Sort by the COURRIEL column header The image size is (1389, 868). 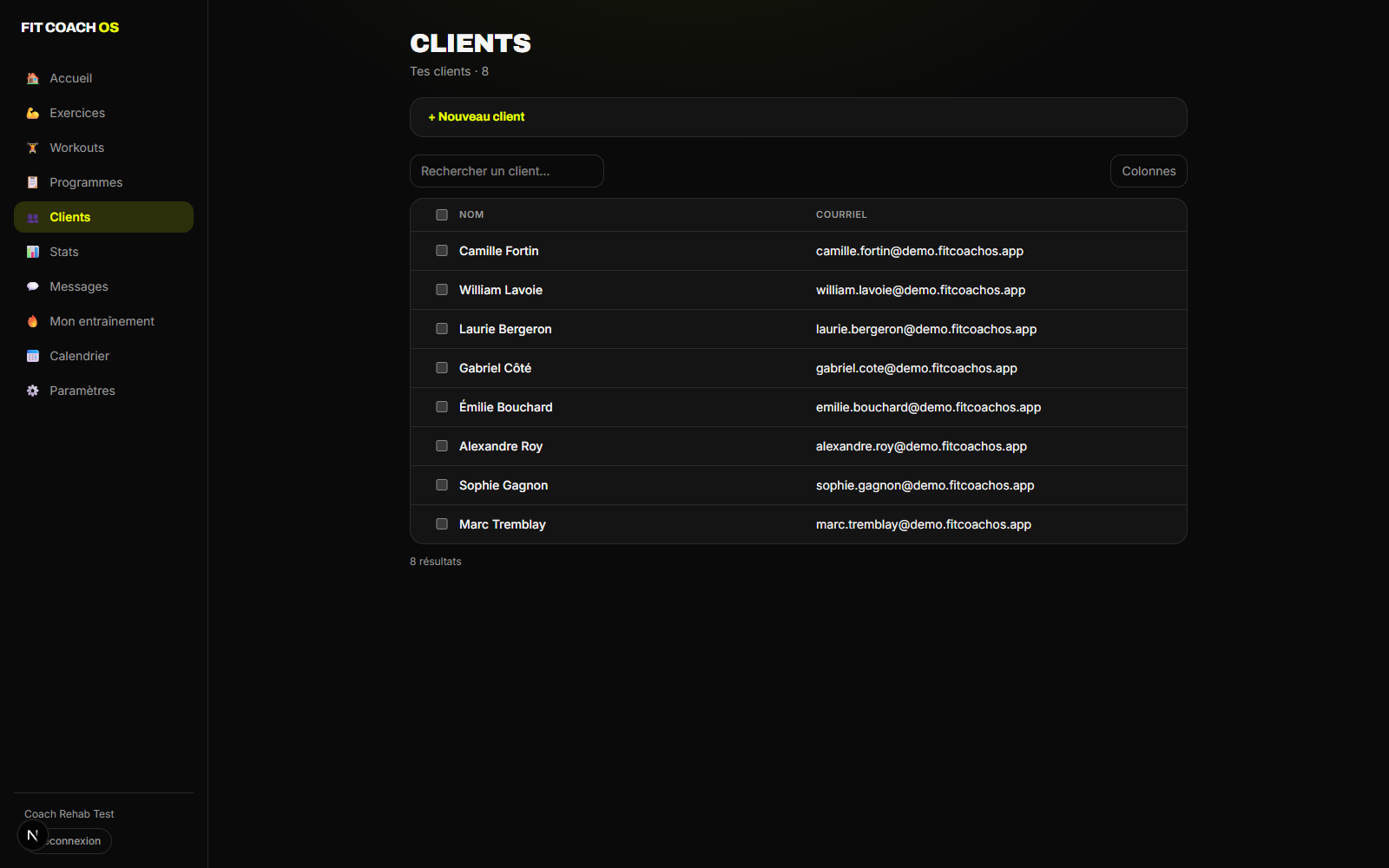point(841,214)
